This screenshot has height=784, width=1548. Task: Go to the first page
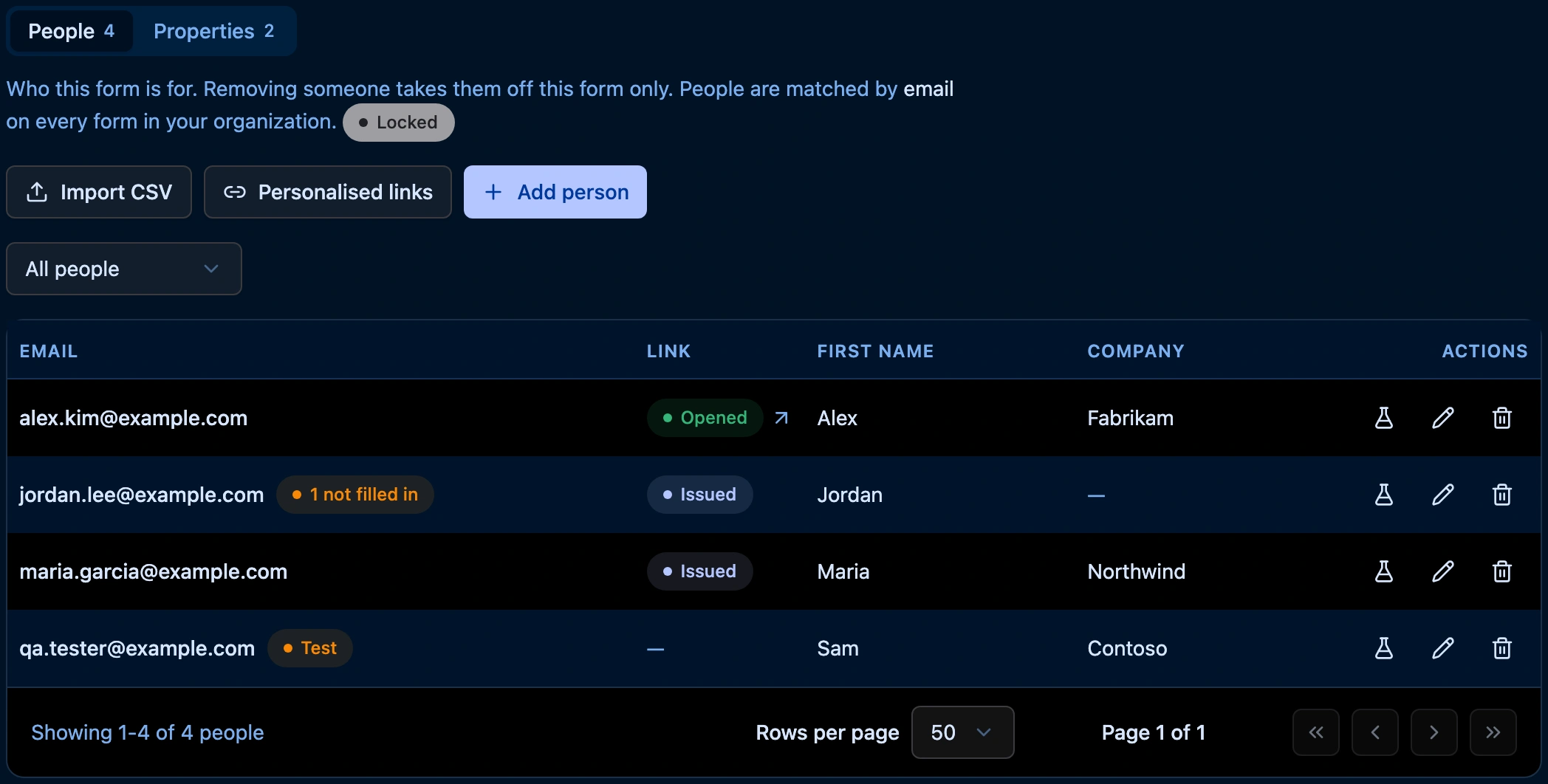[x=1316, y=732]
